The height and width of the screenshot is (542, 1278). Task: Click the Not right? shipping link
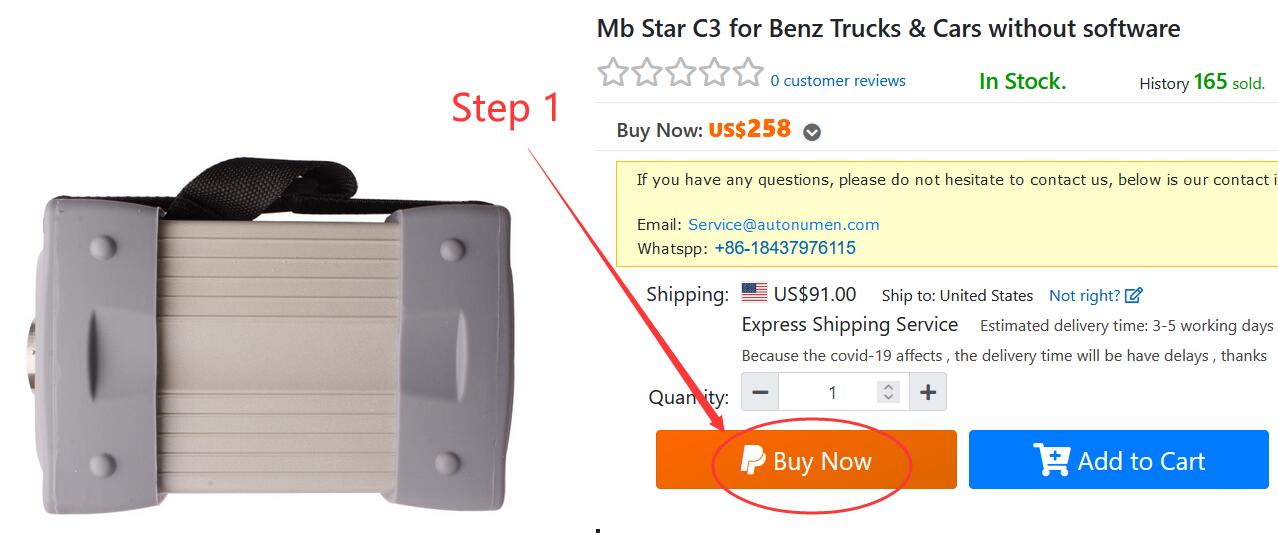pos(1084,295)
